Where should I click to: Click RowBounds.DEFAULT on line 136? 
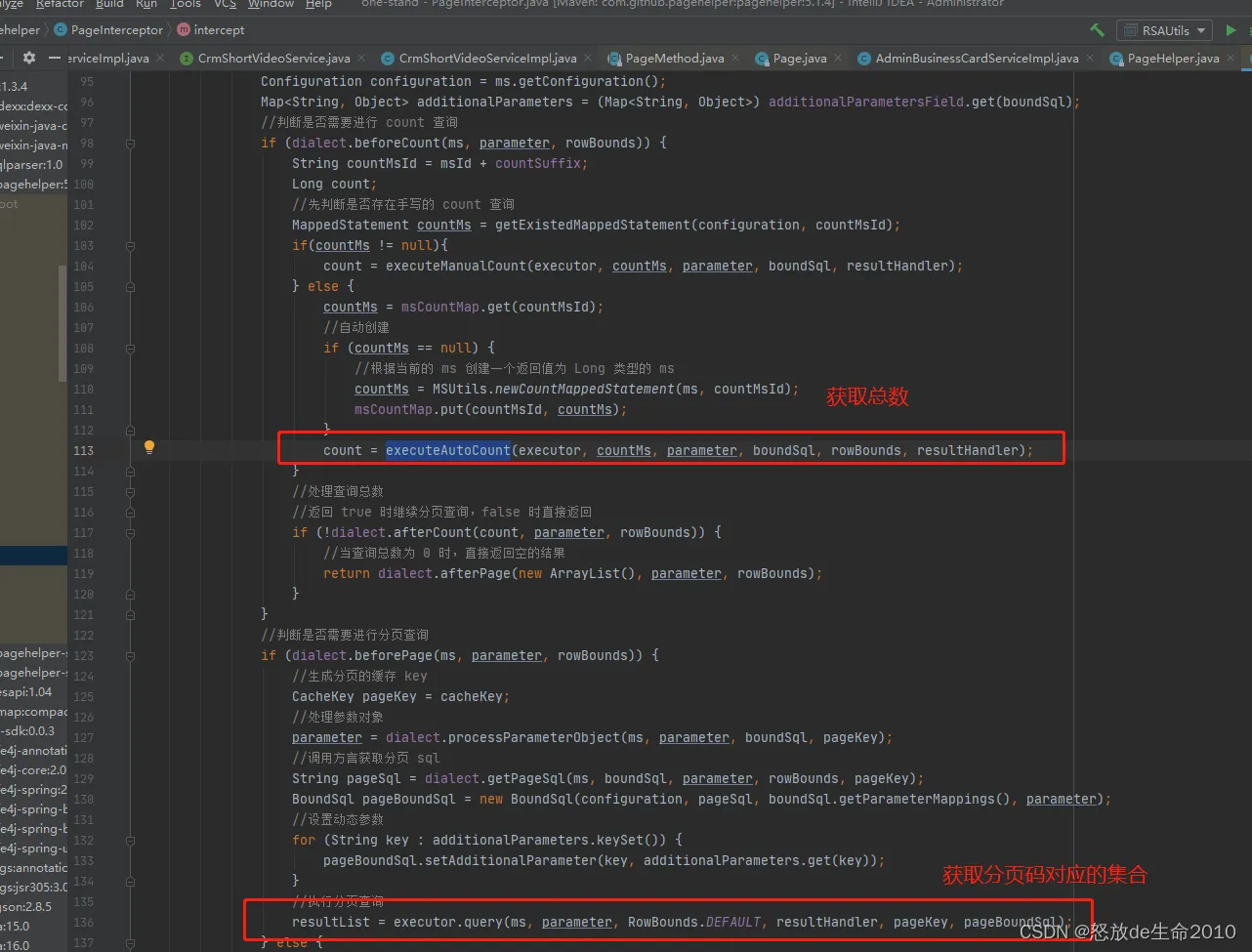click(x=694, y=922)
